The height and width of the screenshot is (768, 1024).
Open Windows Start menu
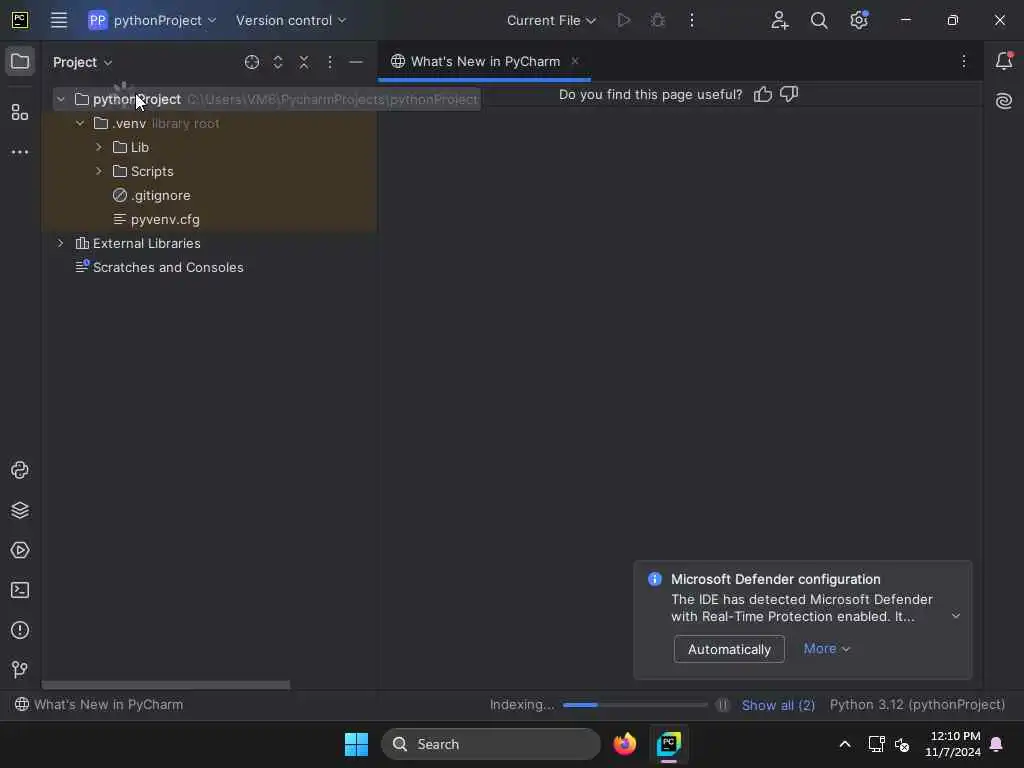pos(357,744)
